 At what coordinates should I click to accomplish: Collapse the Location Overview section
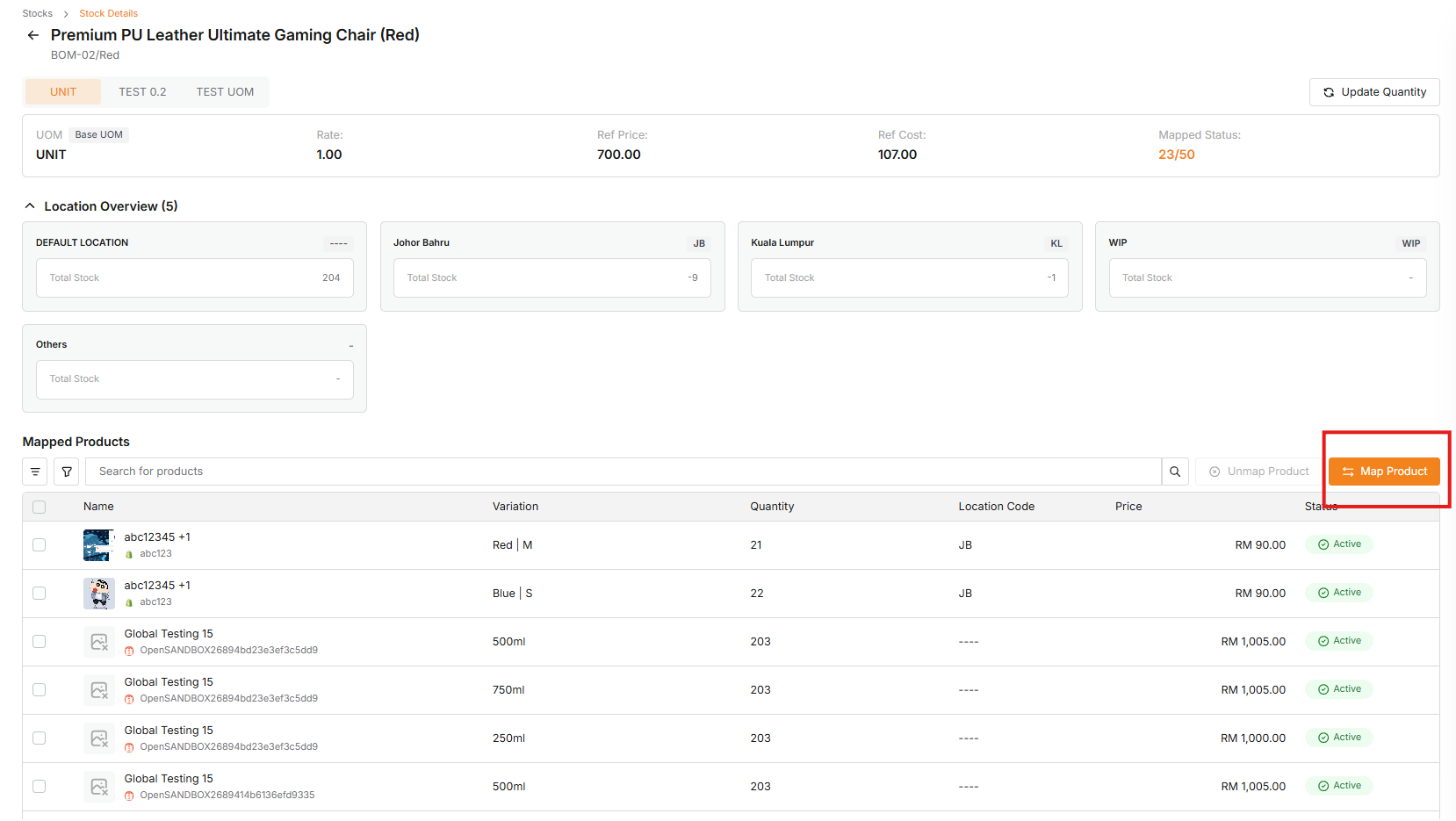pyautogui.click(x=30, y=206)
